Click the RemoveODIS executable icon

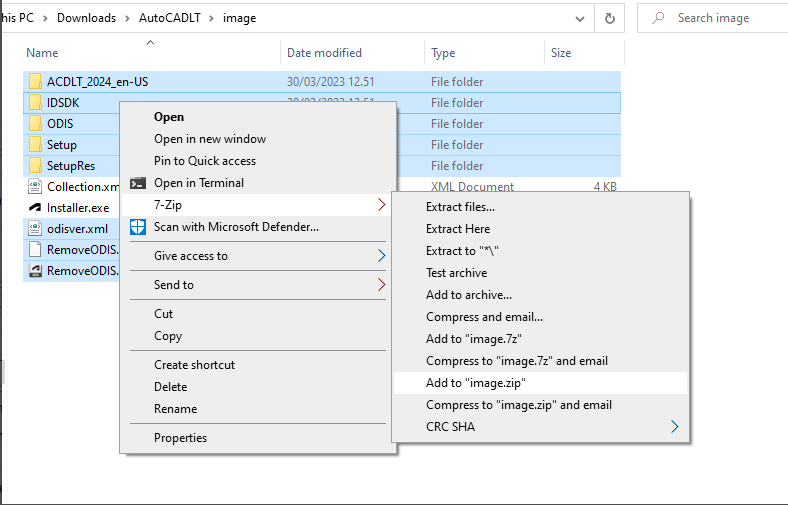click(x=35, y=271)
